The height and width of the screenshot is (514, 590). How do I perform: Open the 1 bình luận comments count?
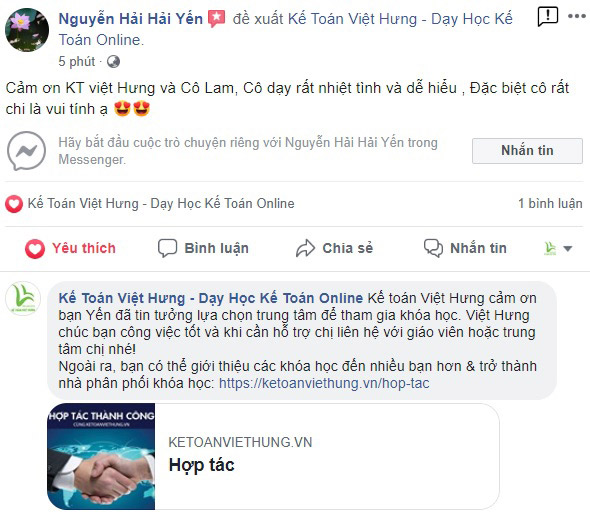point(550,204)
